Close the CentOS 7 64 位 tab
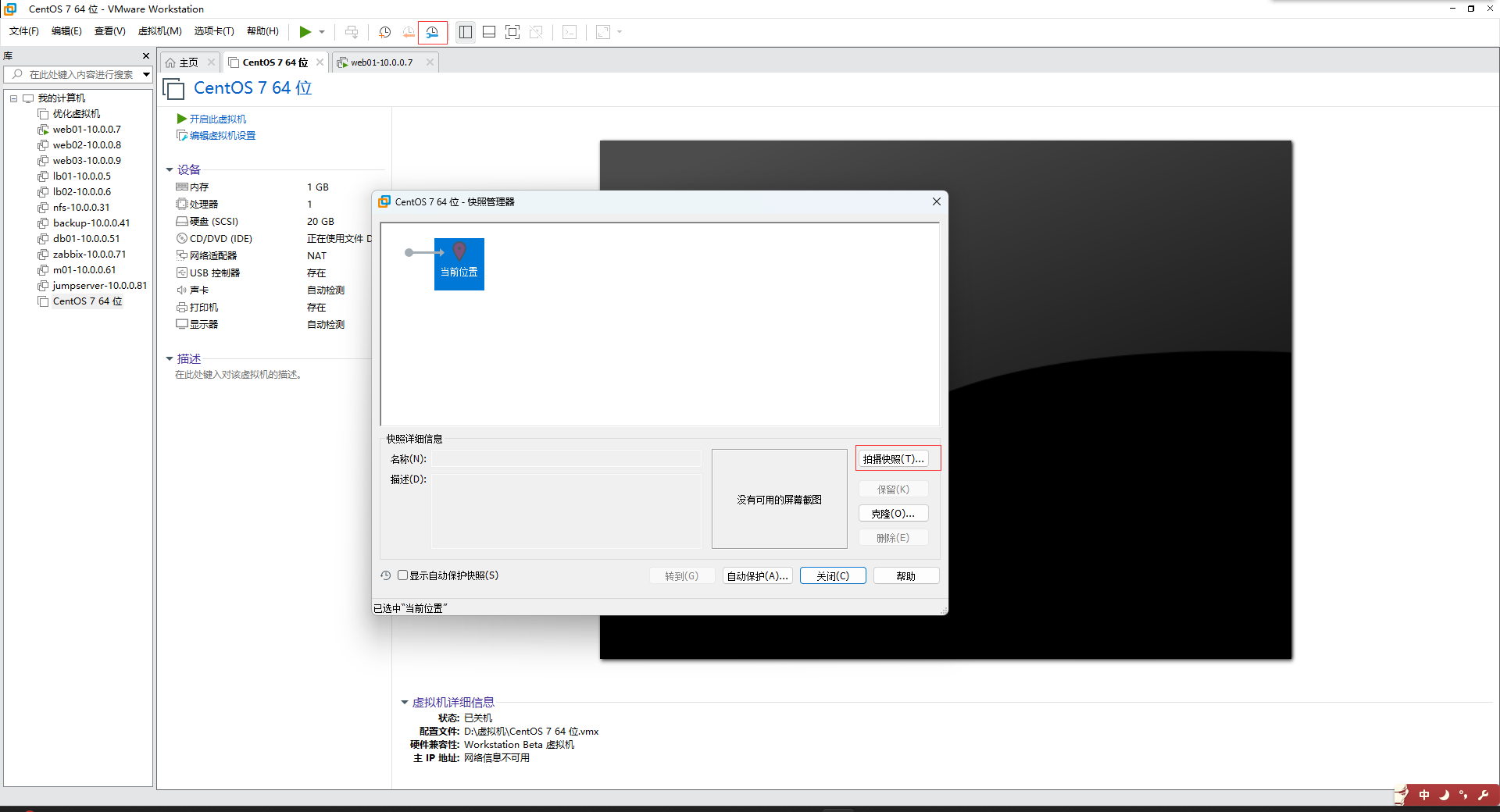The width and height of the screenshot is (1500, 812). pos(320,62)
